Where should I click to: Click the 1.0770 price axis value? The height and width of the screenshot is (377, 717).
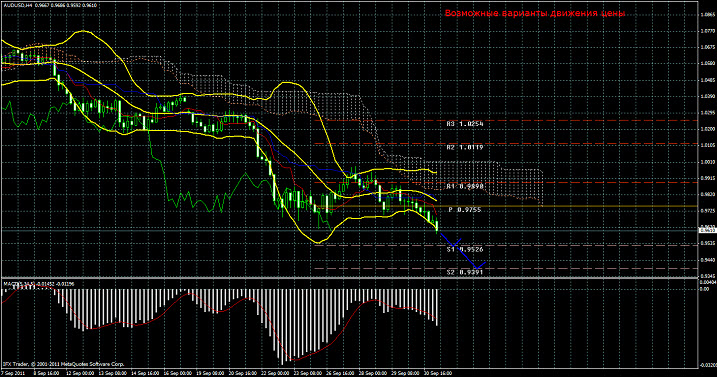coord(708,31)
